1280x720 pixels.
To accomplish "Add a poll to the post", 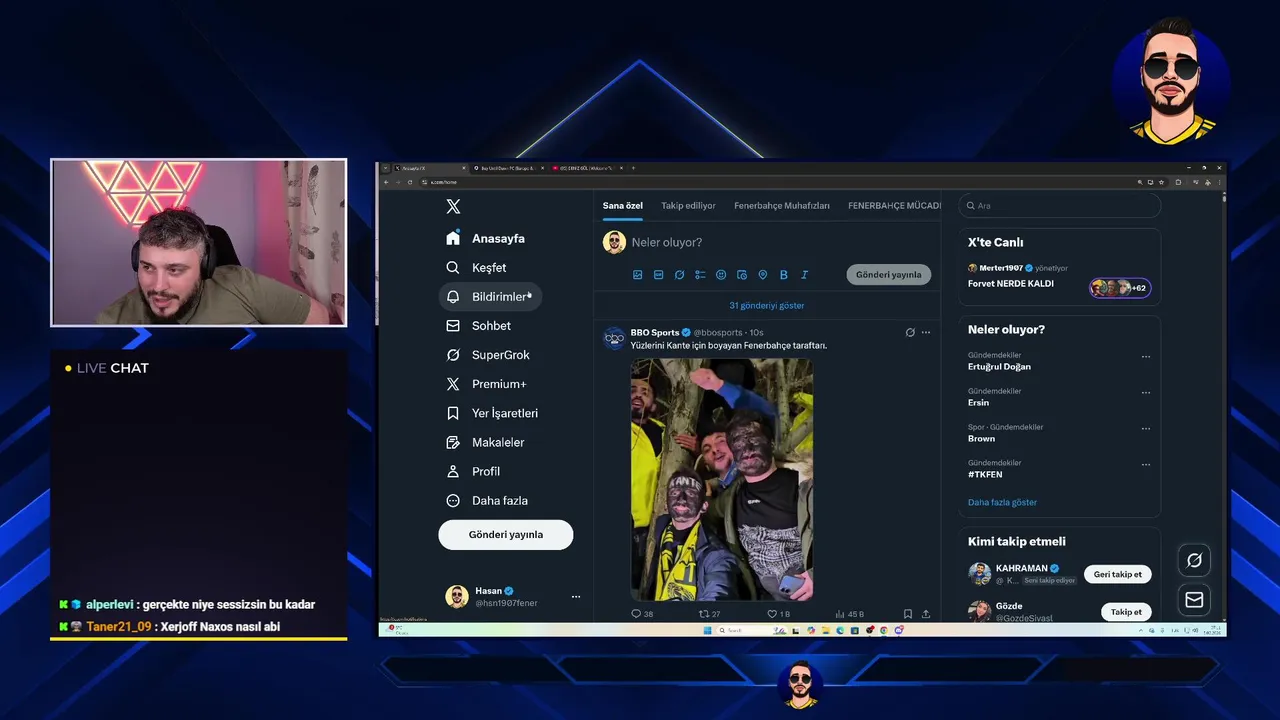I will (x=700, y=274).
